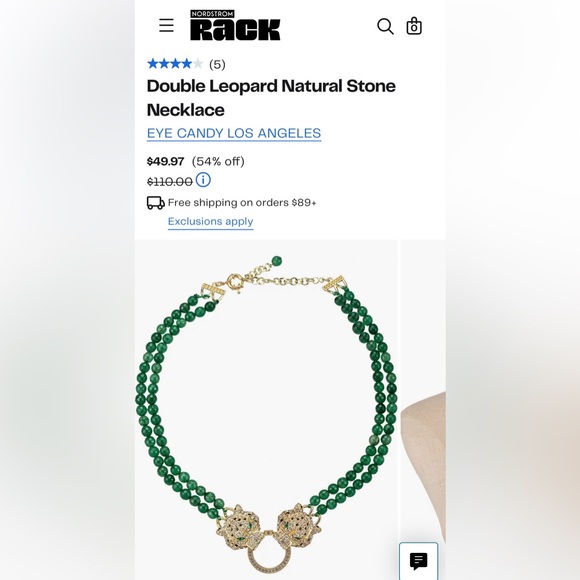Click the price info circle icon
Screen dimensions: 580x580
click(203, 180)
